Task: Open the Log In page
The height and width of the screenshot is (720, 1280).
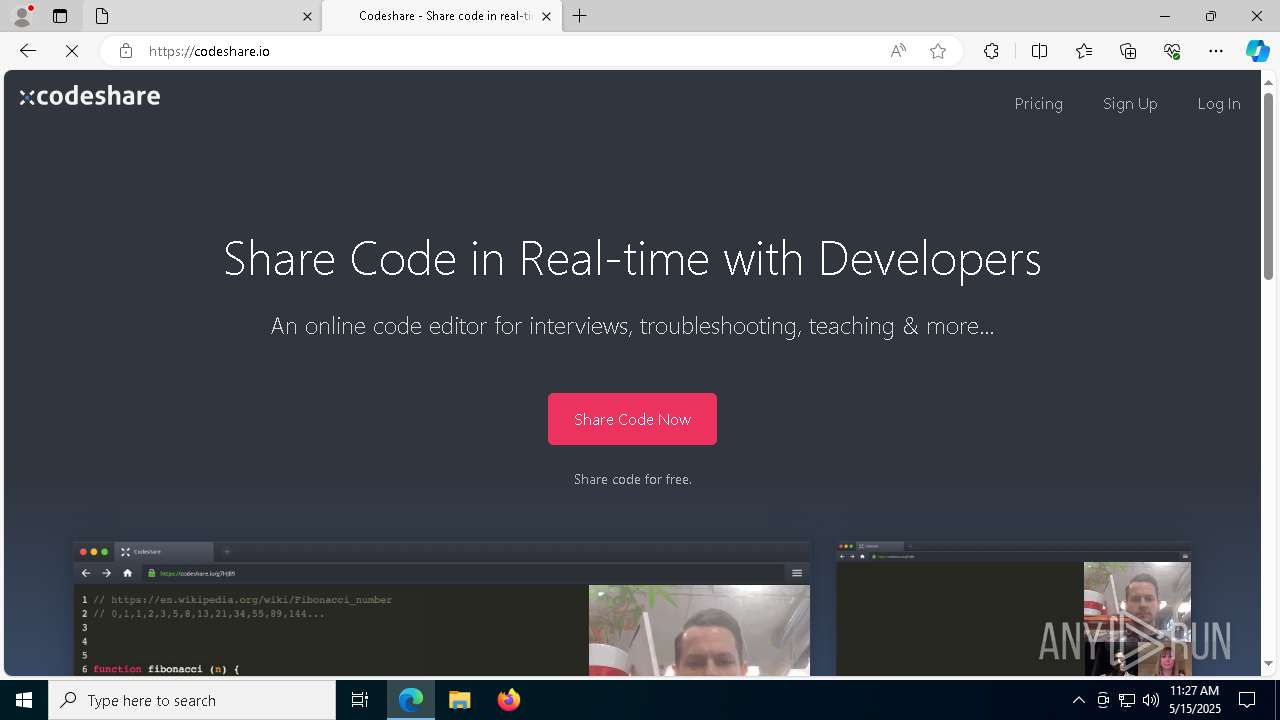Action: pos(1219,103)
